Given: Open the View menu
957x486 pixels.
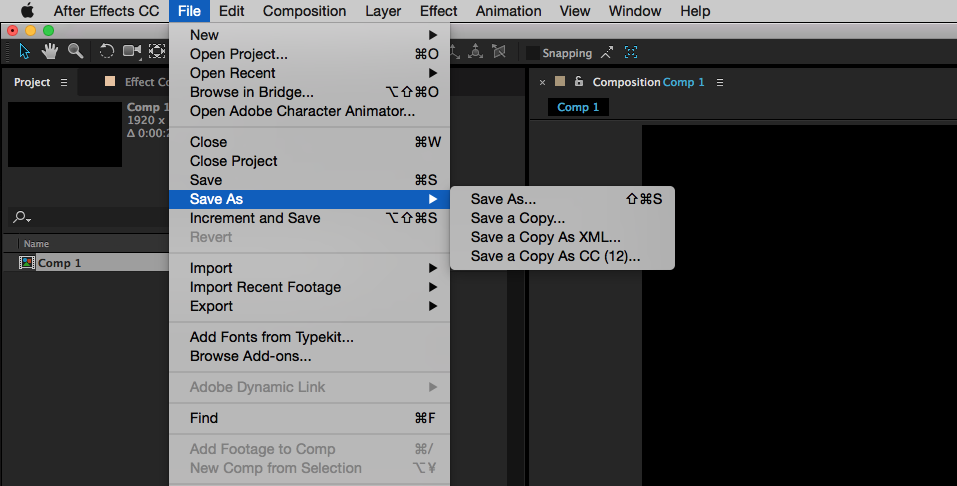Looking at the screenshot, I should (x=574, y=11).
